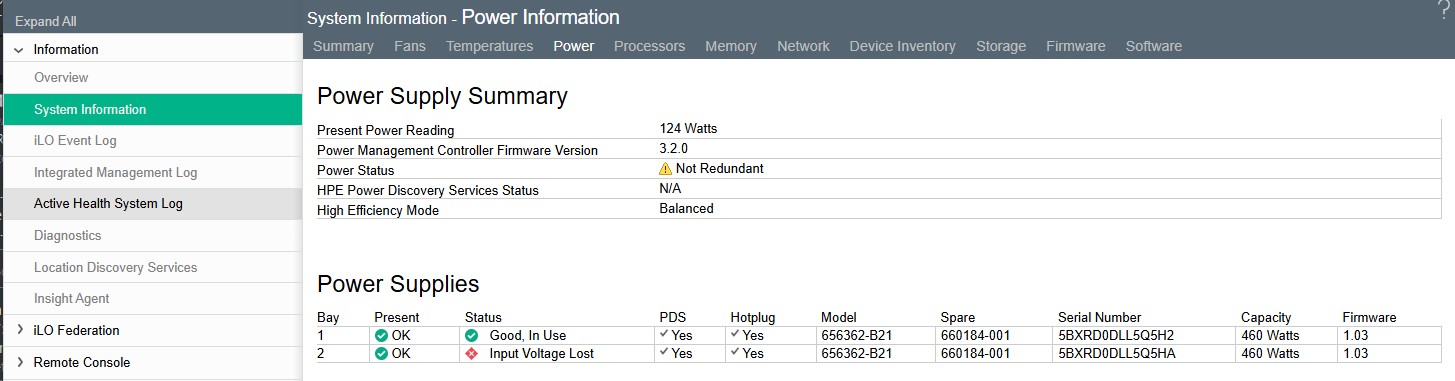Screen dimensions: 1455x381
Task: Click the Present column header
Action: click(397, 317)
